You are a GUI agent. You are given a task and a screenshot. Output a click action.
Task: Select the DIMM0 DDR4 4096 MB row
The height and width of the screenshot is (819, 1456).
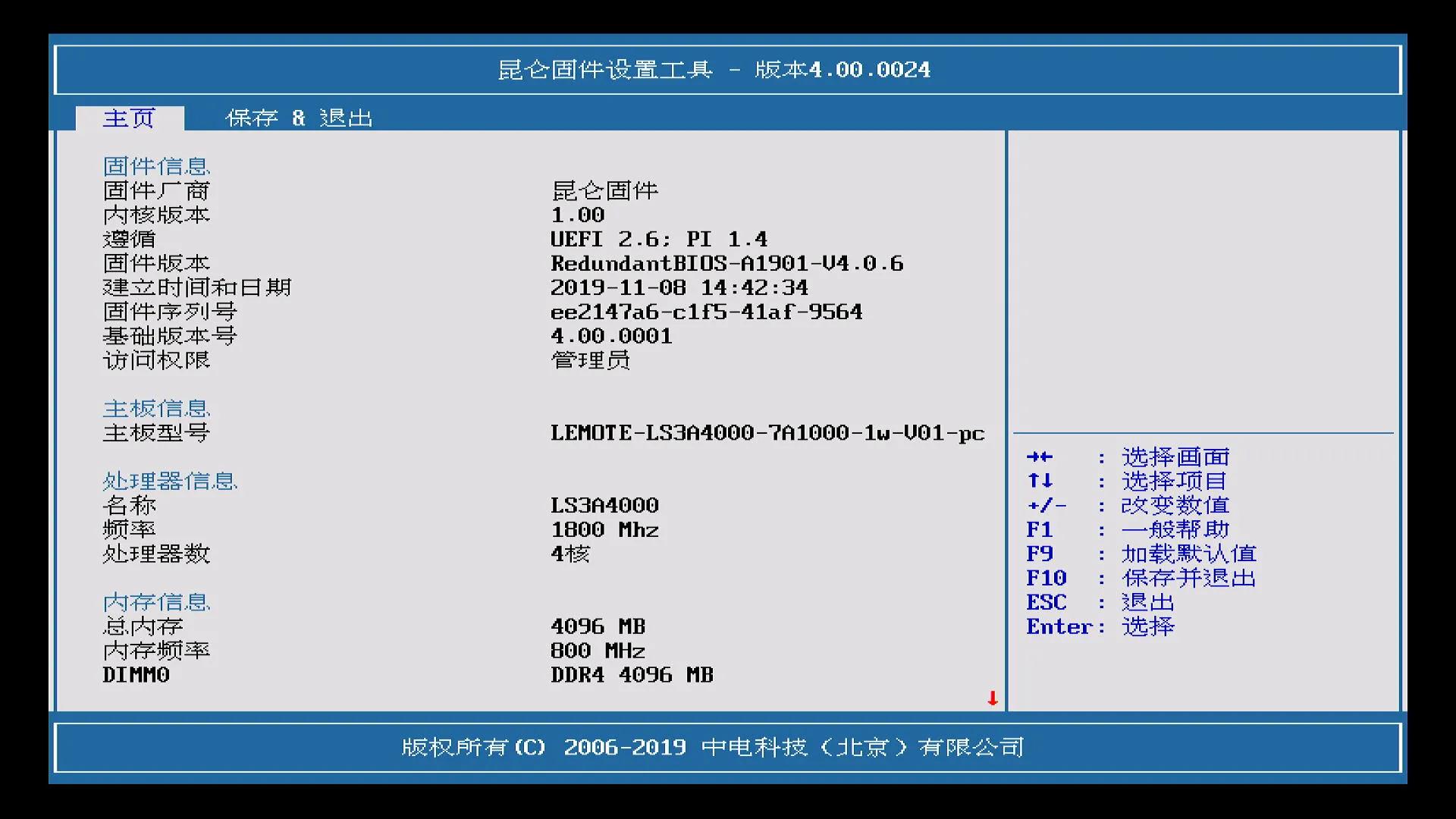click(x=632, y=675)
